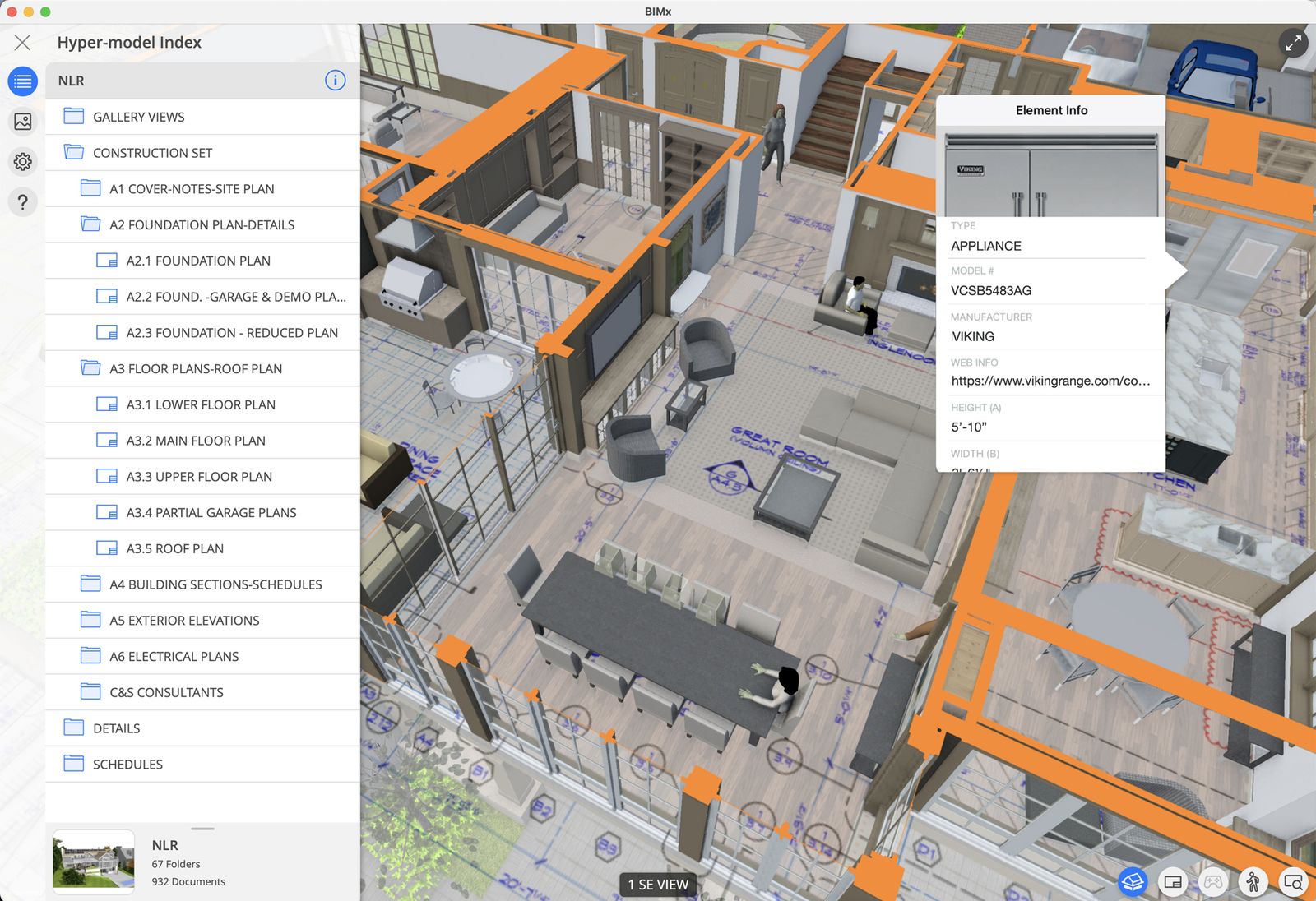Screen dimensions: 1316x901
Task: Open Help via the question mark icon
Action: [x=23, y=202]
